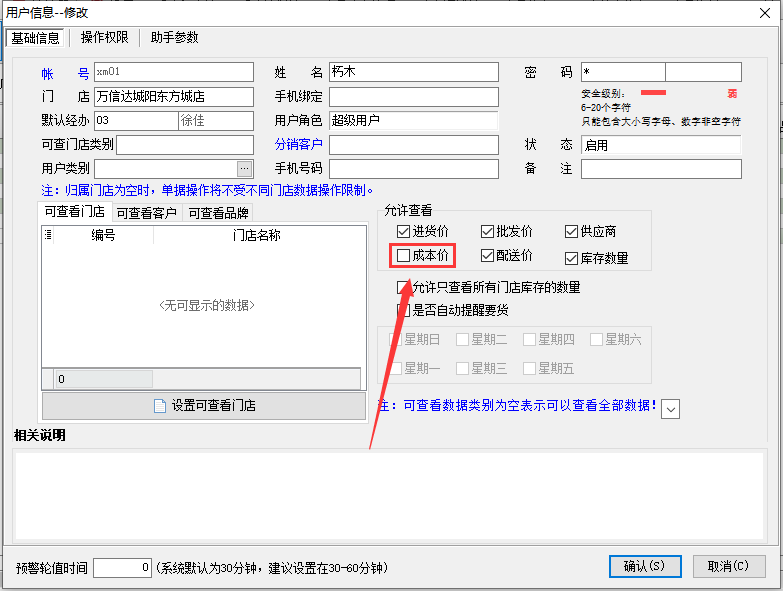Screen dimensions: 783x591
Task: Click the grid menu icon in table header
Action: [x=48, y=235]
